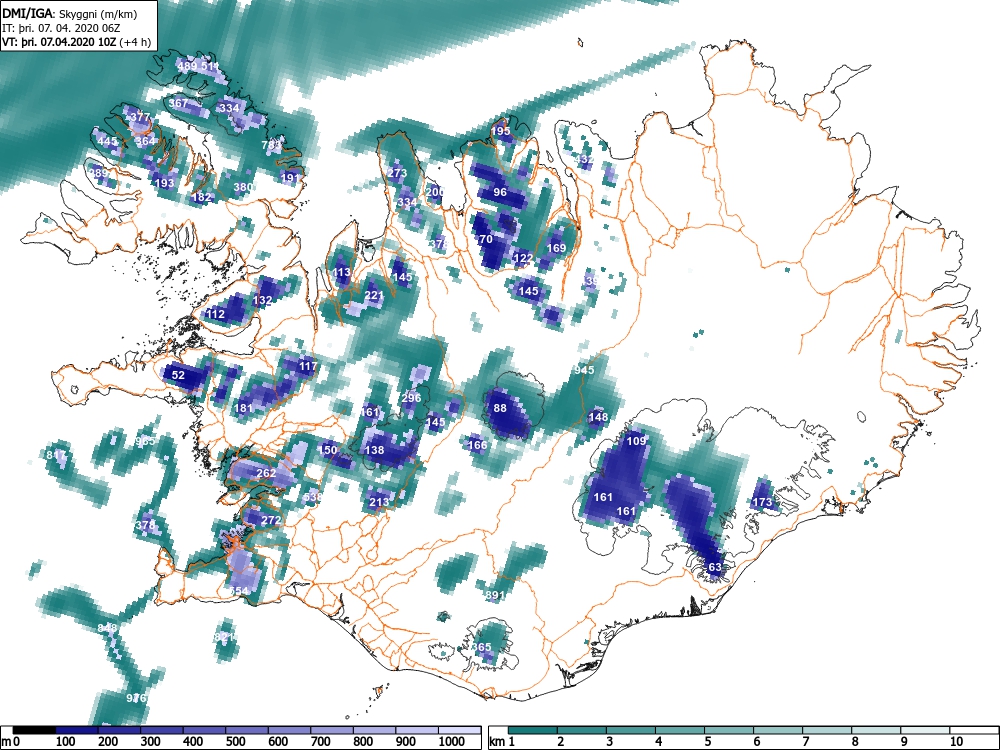Pick the dark navy 100–200 m legend swatch

click(x=77, y=730)
